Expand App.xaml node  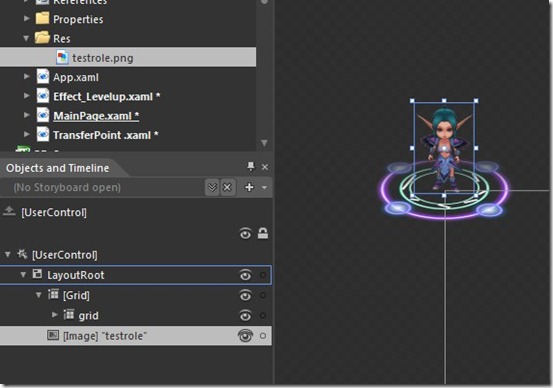point(26,76)
